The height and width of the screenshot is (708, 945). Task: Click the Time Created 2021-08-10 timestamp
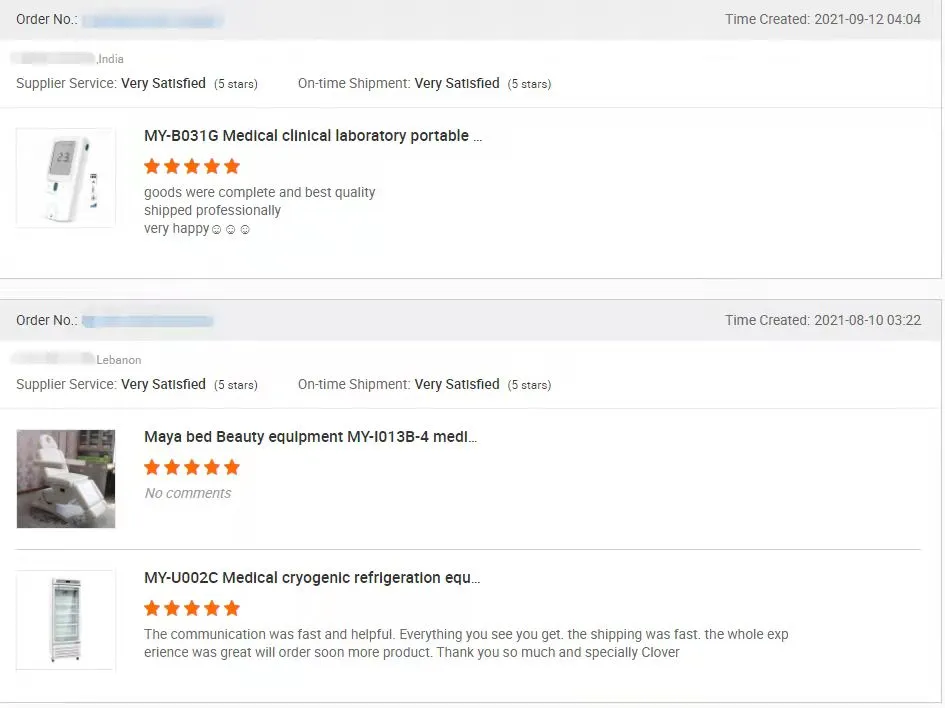coord(821,320)
